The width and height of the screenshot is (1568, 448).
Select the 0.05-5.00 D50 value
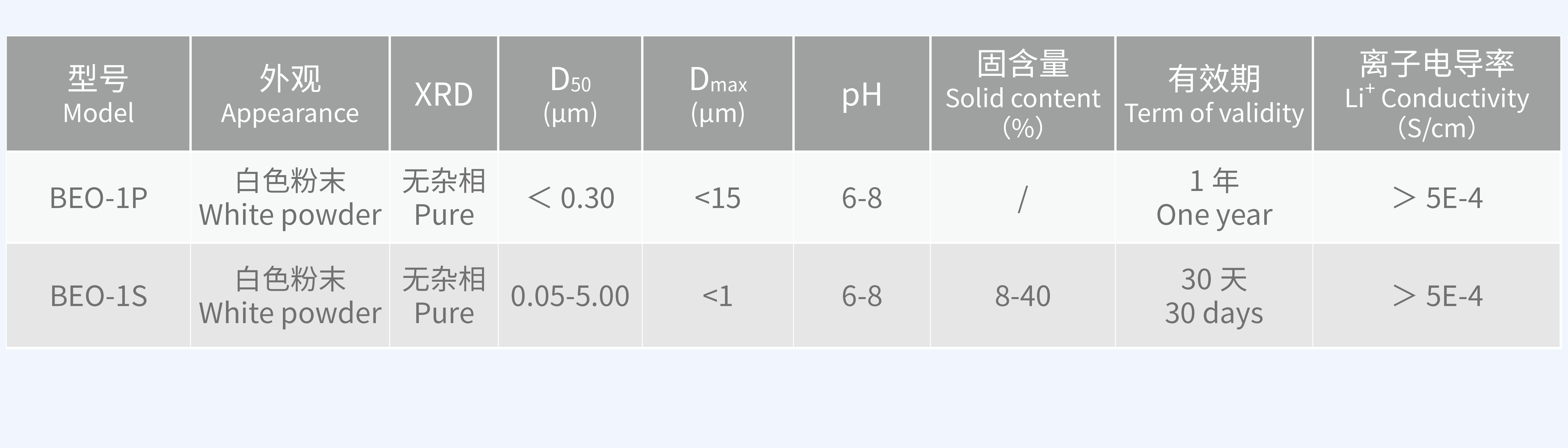(570, 297)
